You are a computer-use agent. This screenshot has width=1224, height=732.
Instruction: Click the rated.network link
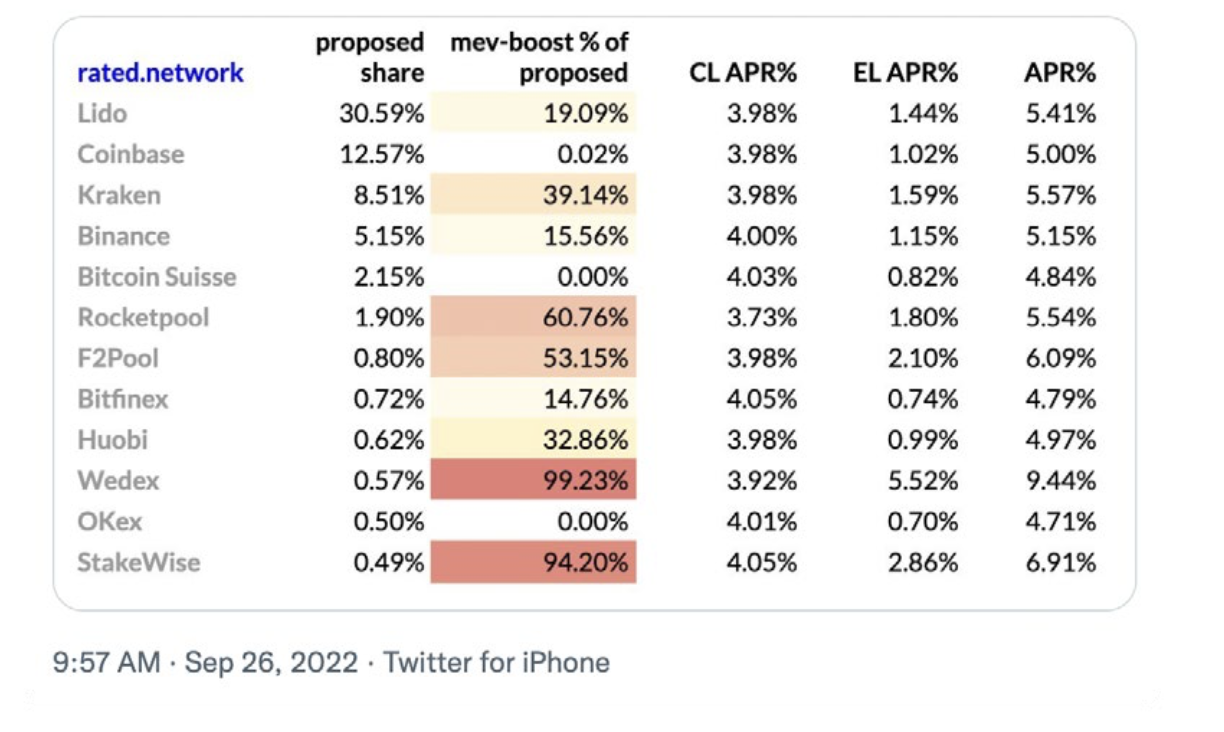point(160,73)
